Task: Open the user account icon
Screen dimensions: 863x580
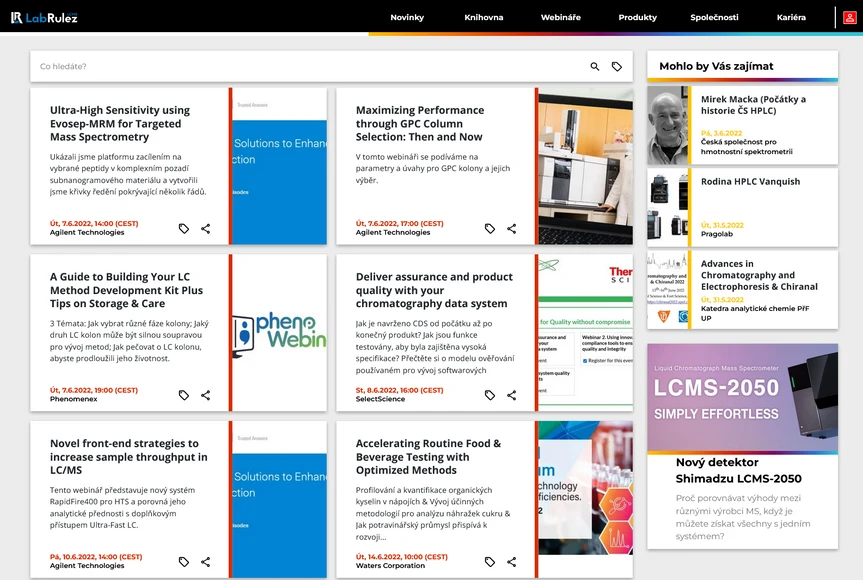Action: click(849, 18)
